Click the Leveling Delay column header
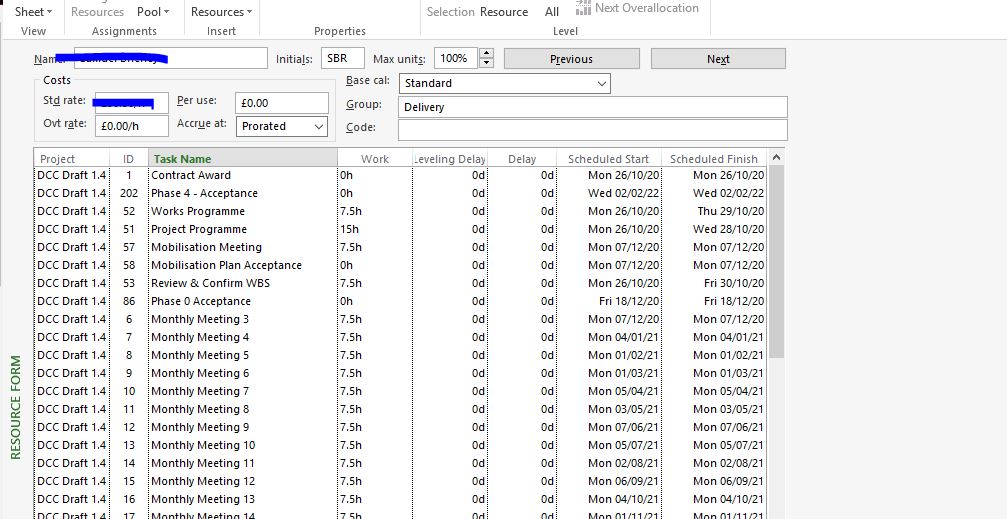 pyautogui.click(x=450, y=159)
